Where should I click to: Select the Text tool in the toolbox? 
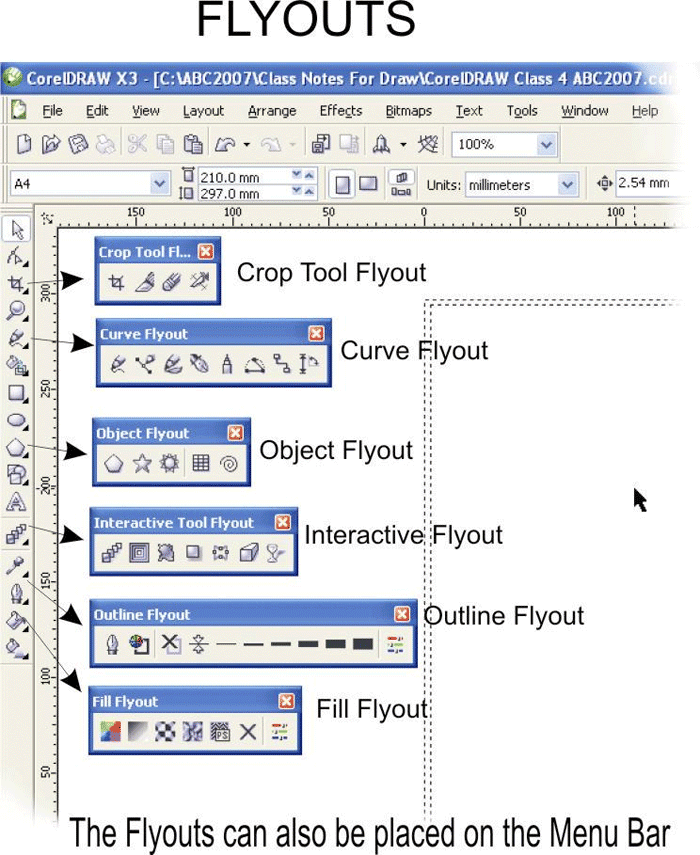[x=16, y=502]
